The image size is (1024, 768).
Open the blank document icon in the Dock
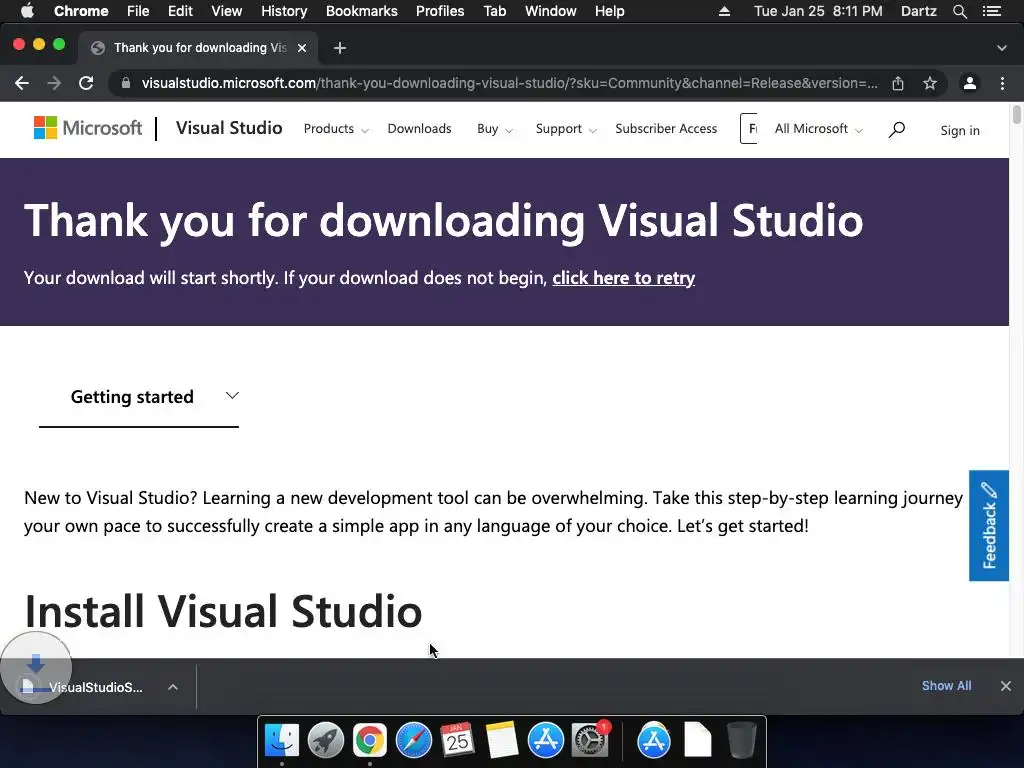697,741
